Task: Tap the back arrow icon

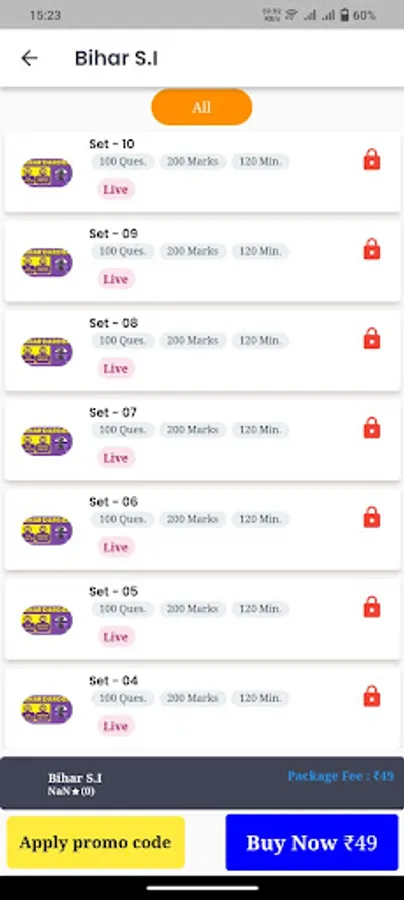Action: 29,58
